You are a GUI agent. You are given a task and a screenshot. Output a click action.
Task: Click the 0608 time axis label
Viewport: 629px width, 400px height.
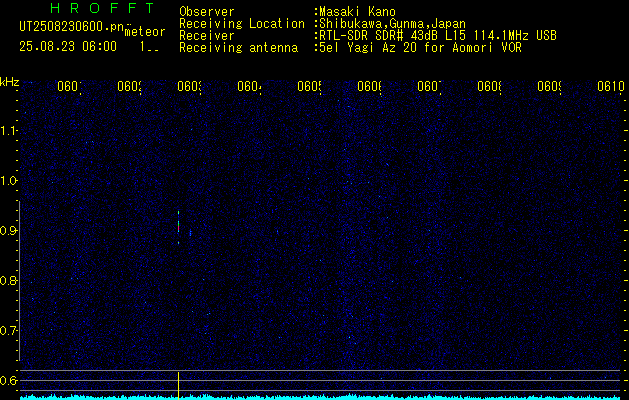pyautogui.click(x=489, y=86)
